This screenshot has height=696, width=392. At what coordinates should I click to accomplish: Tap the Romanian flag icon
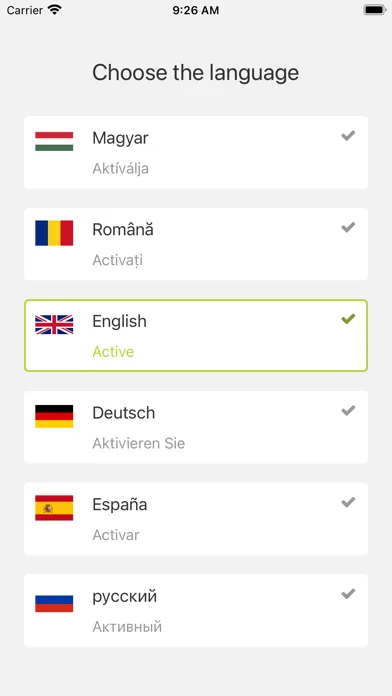point(54,233)
